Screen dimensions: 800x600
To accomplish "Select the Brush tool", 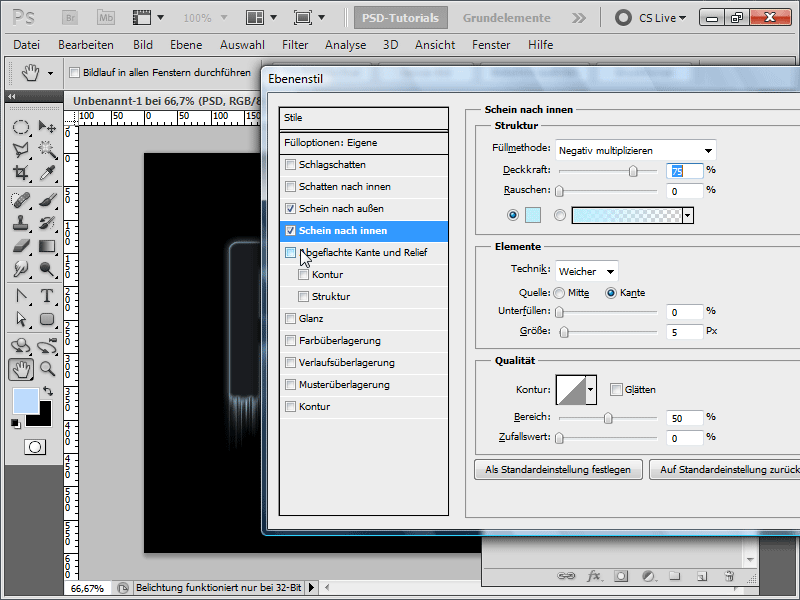I will point(47,199).
